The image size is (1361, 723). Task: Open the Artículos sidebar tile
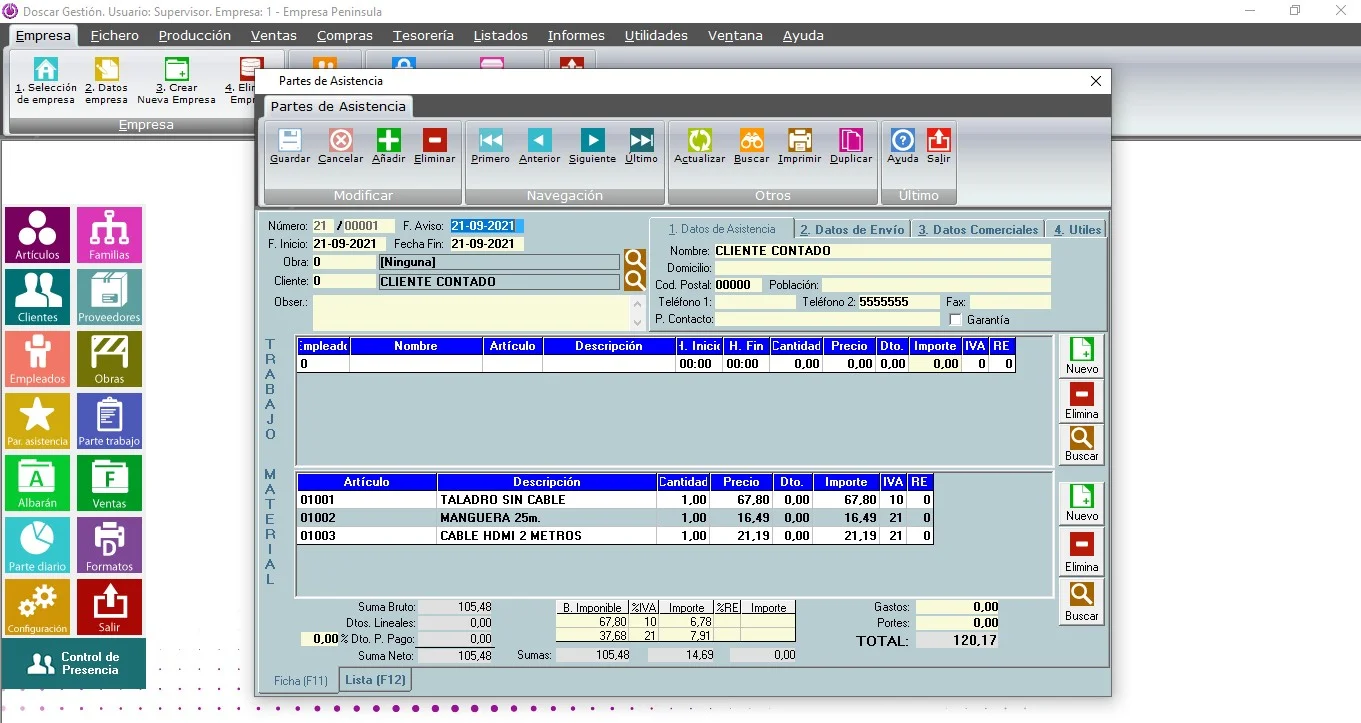click(x=37, y=235)
